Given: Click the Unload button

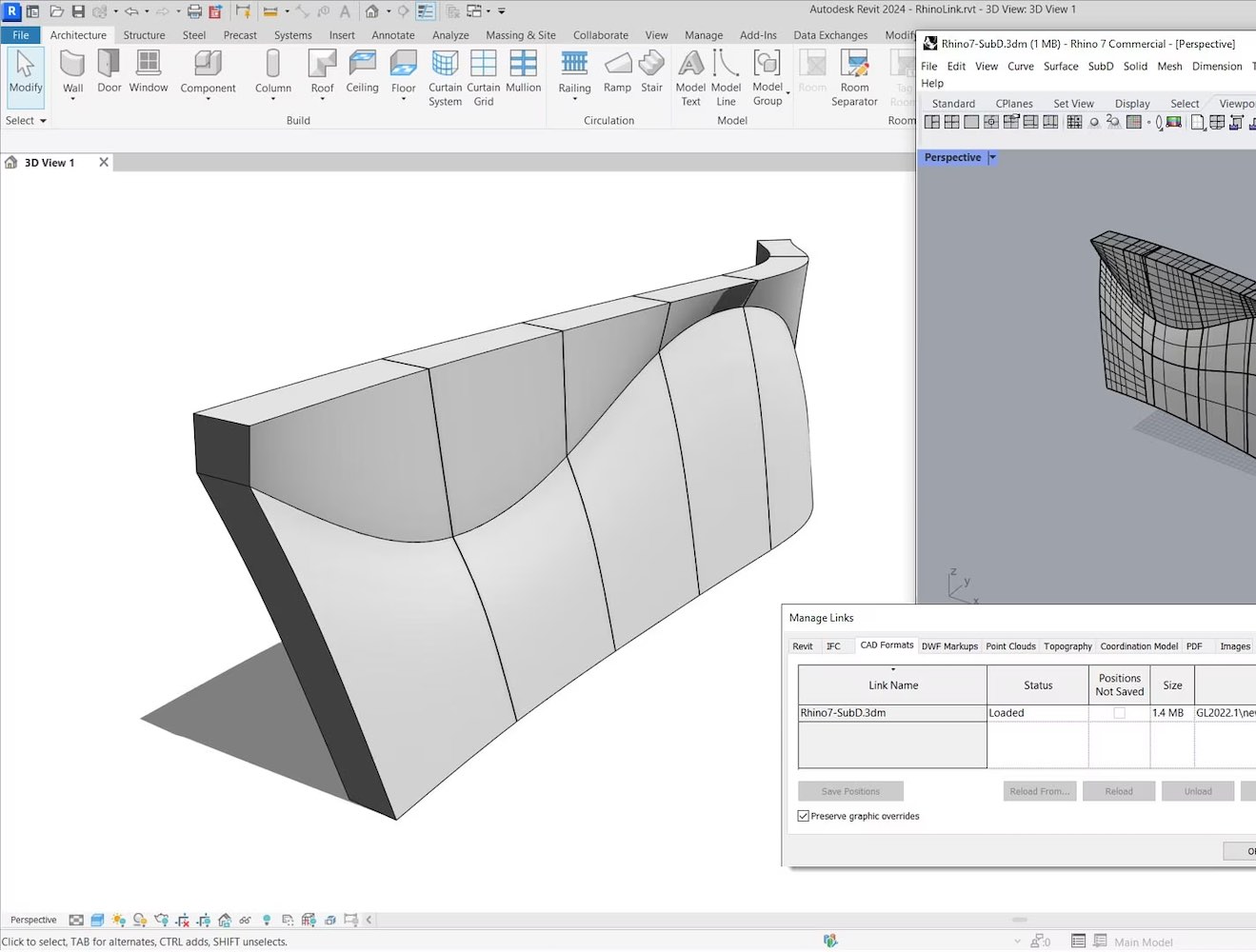Looking at the screenshot, I should (x=1198, y=791).
